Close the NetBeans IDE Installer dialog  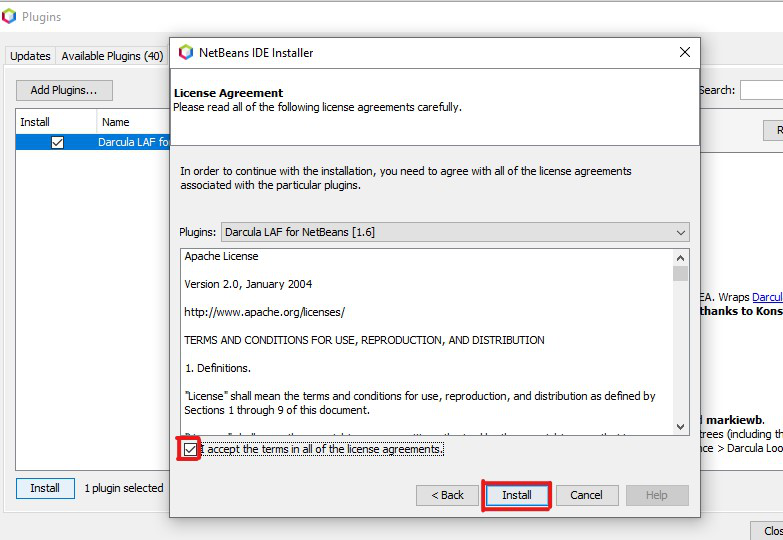point(685,52)
